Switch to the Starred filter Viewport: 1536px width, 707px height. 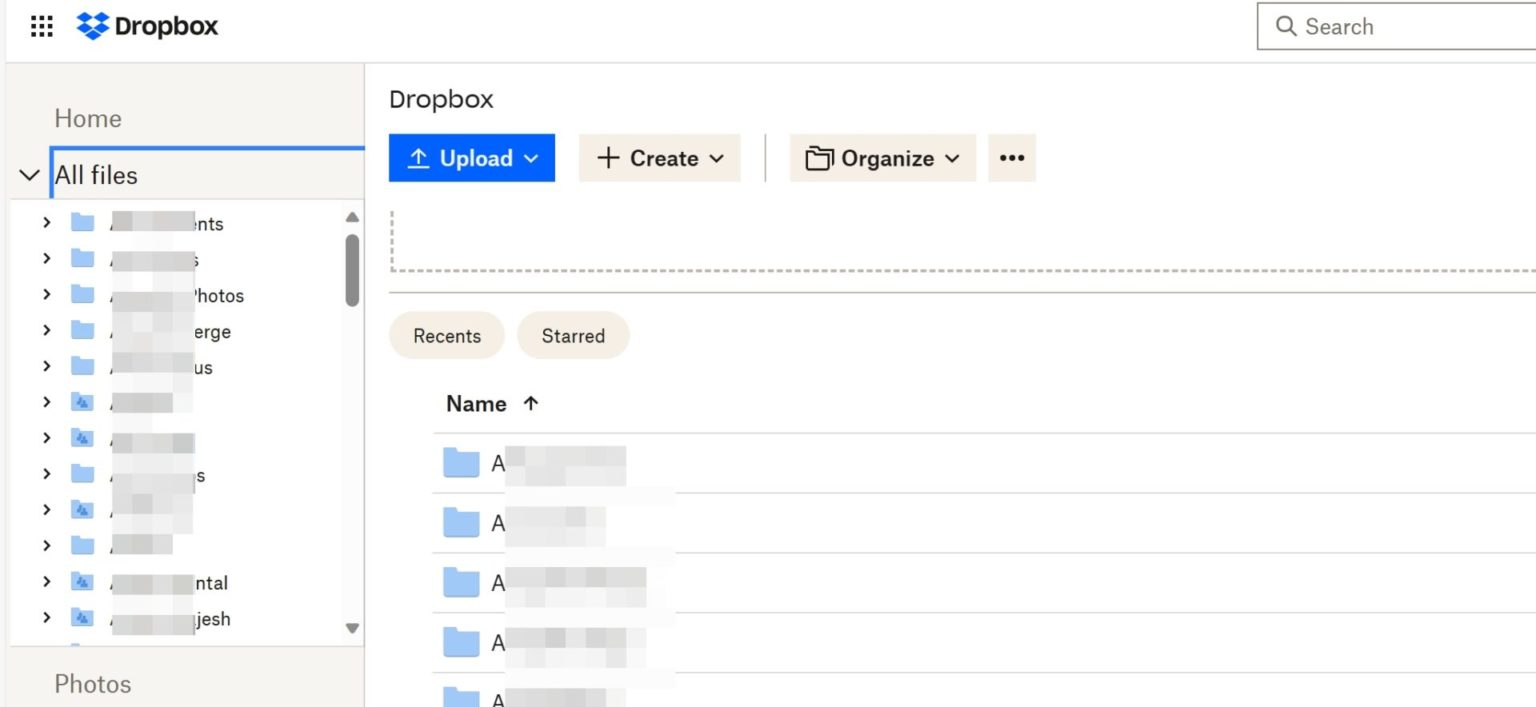573,336
